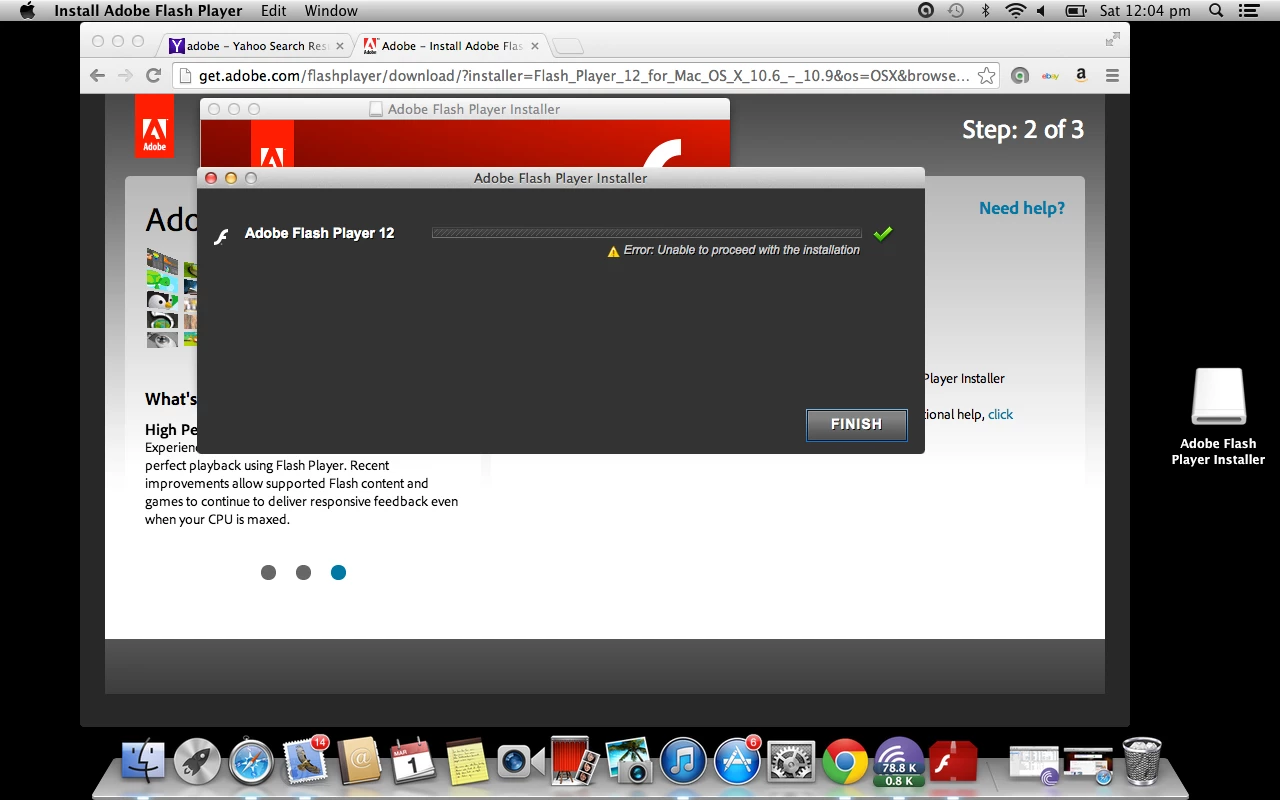Close the front Adobe Flash Player Installer window
This screenshot has height=800, width=1280.
[x=211, y=178]
